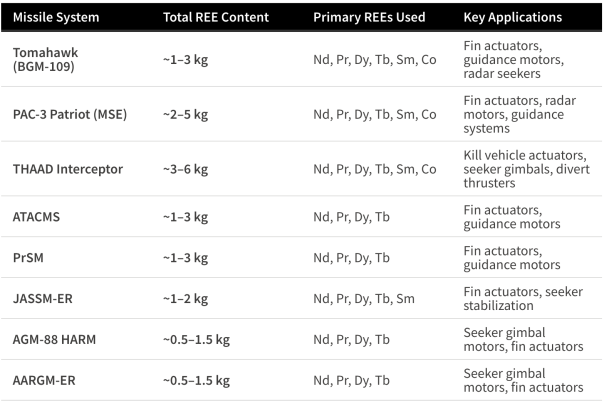Click the Primary REEs Used header
Viewport: 604px width, 401px height.
369,17
